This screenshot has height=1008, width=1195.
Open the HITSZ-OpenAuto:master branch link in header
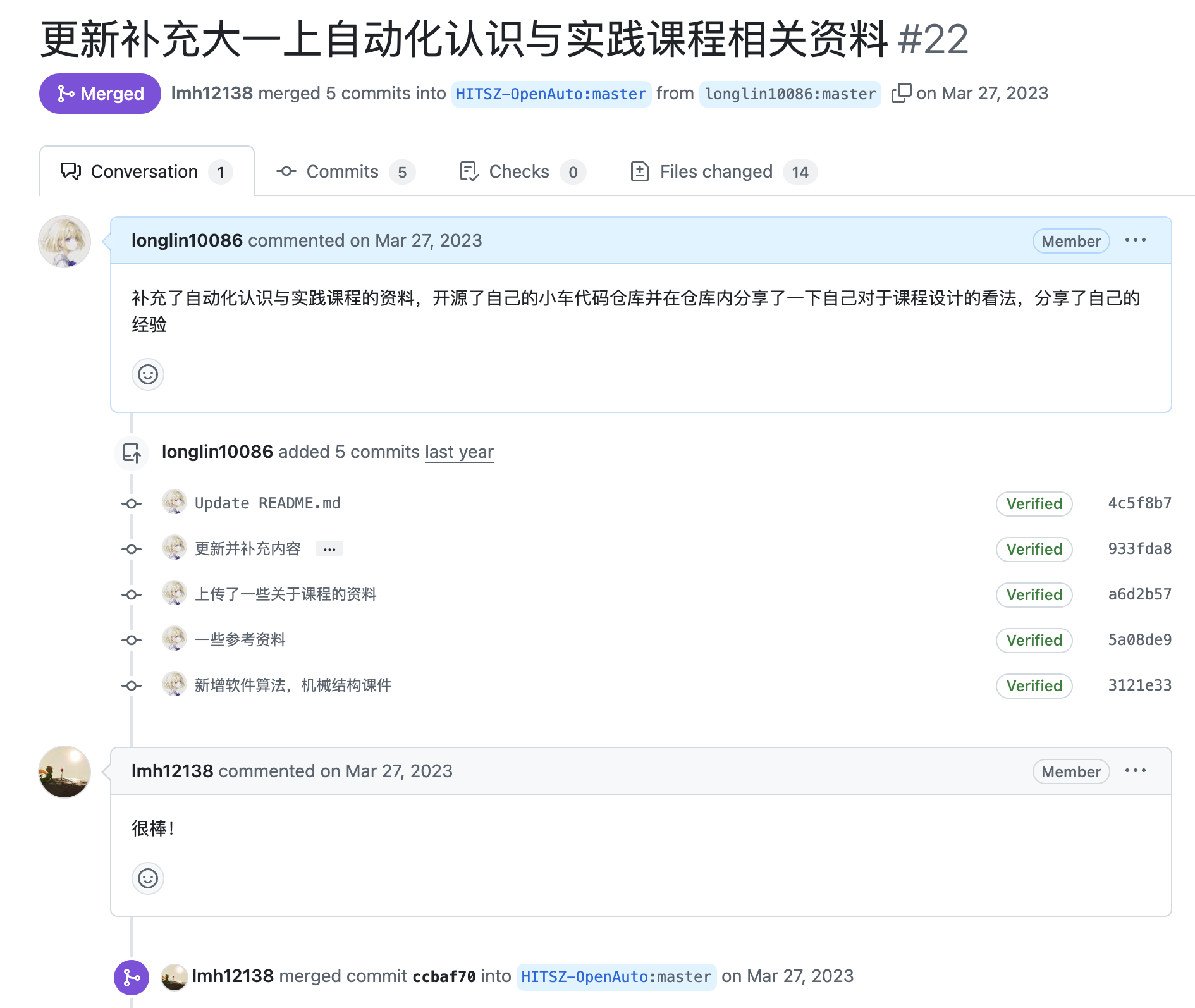coord(551,94)
